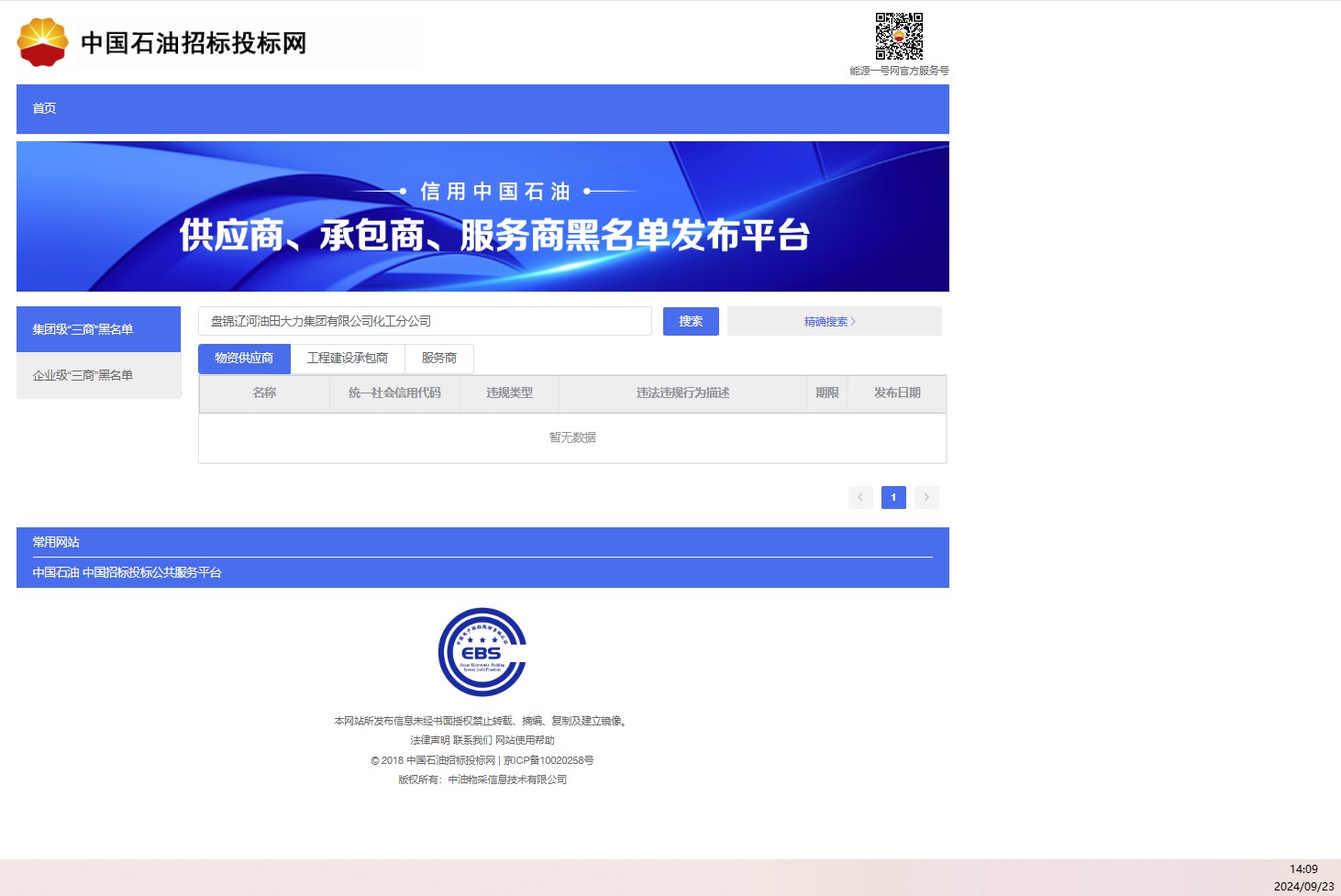Select 集团级“三商”黑名单 in sidebar

(x=99, y=329)
